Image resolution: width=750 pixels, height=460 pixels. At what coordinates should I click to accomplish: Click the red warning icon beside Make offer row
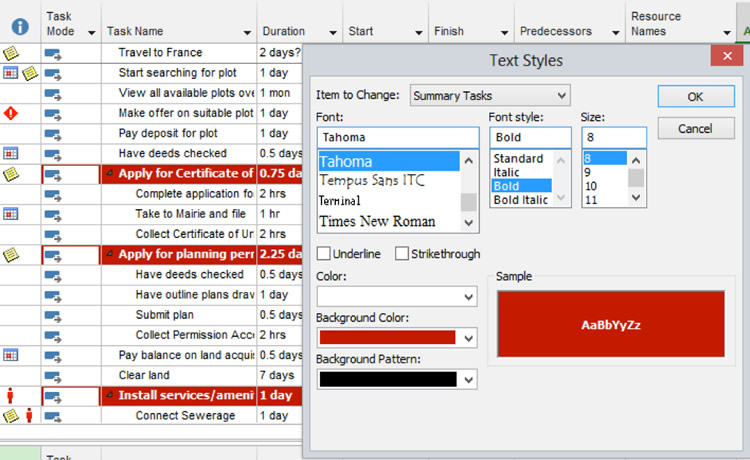click(x=11, y=113)
